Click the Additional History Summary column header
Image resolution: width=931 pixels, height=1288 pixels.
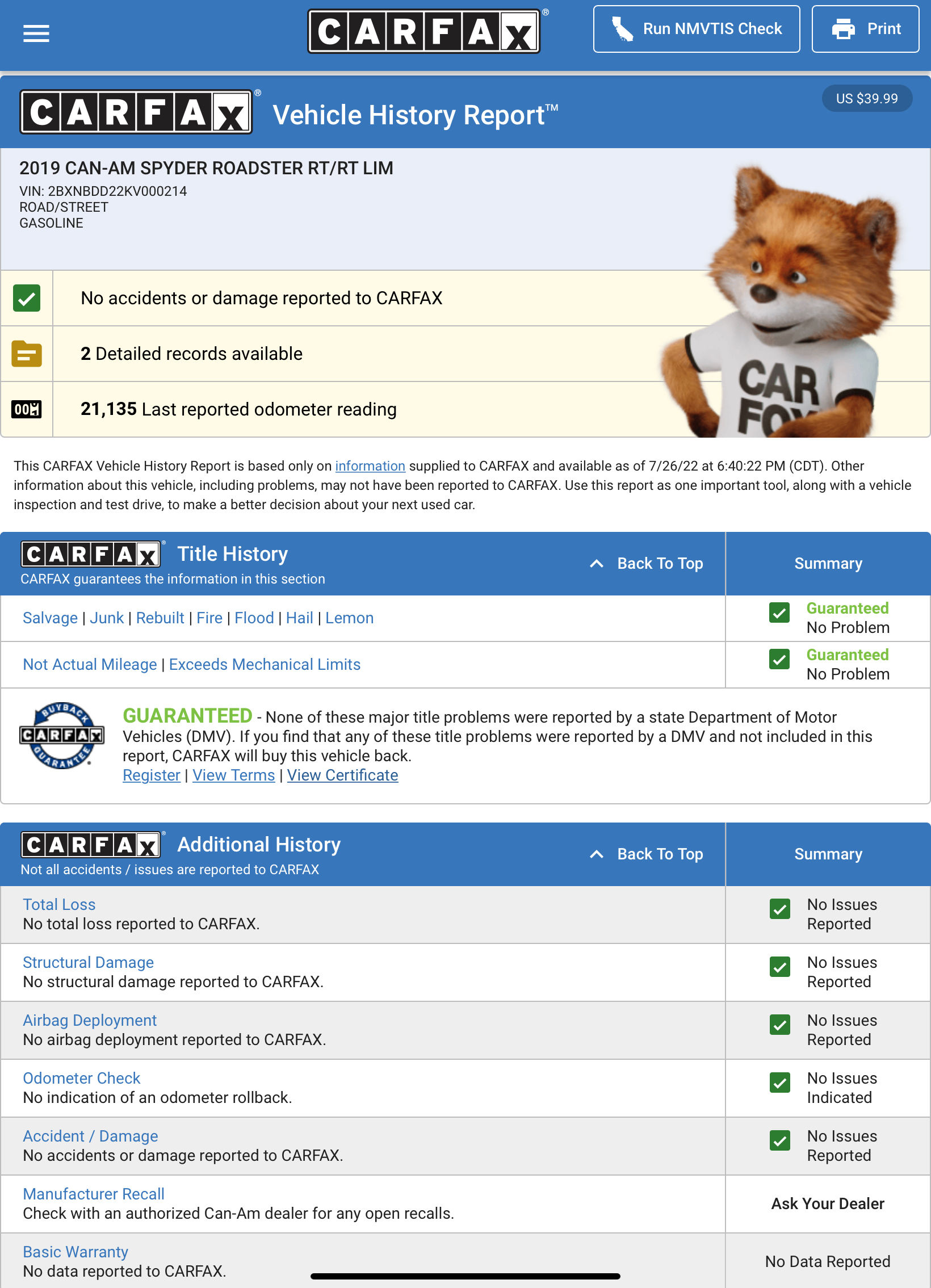coord(828,854)
